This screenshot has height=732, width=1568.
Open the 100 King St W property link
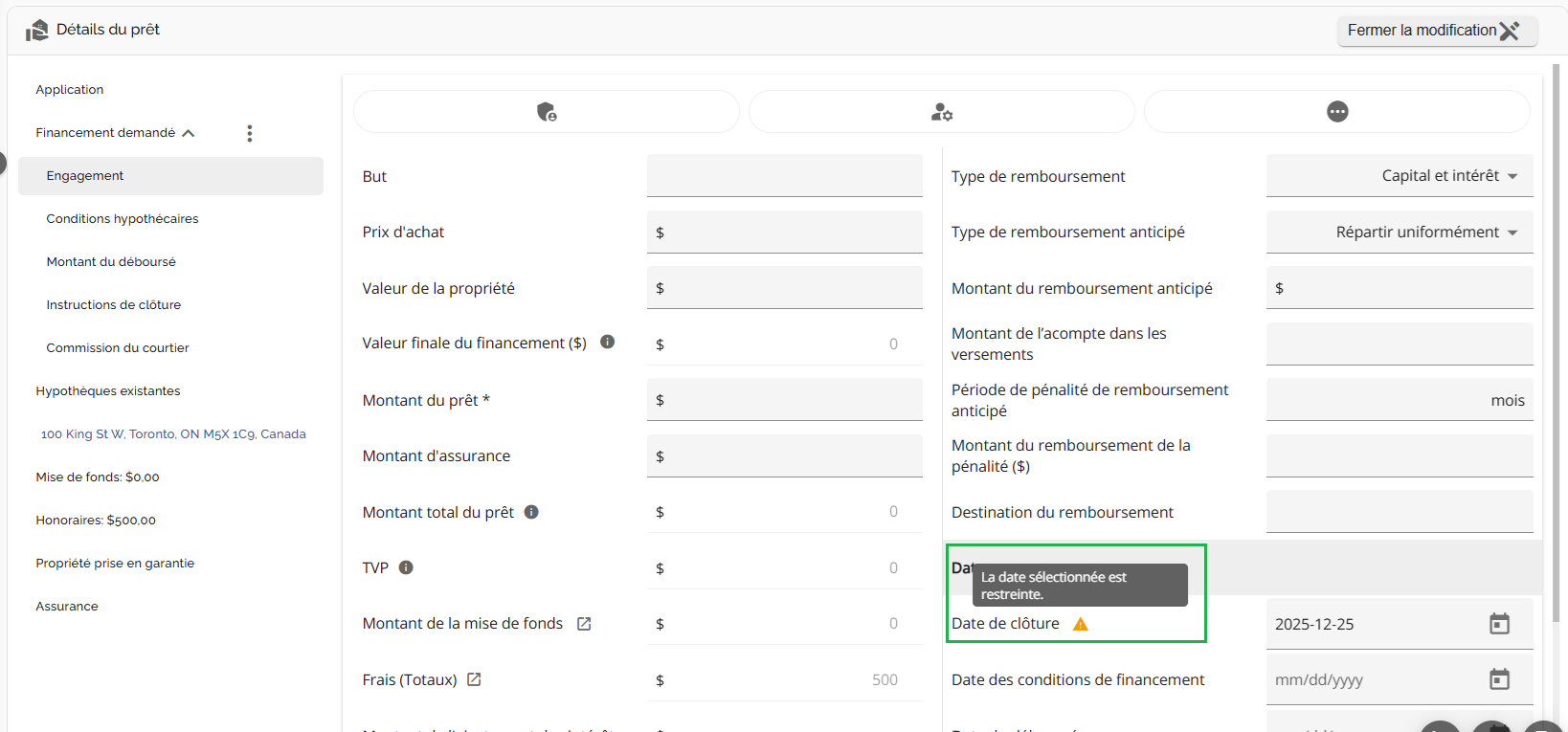coord(173,434)
